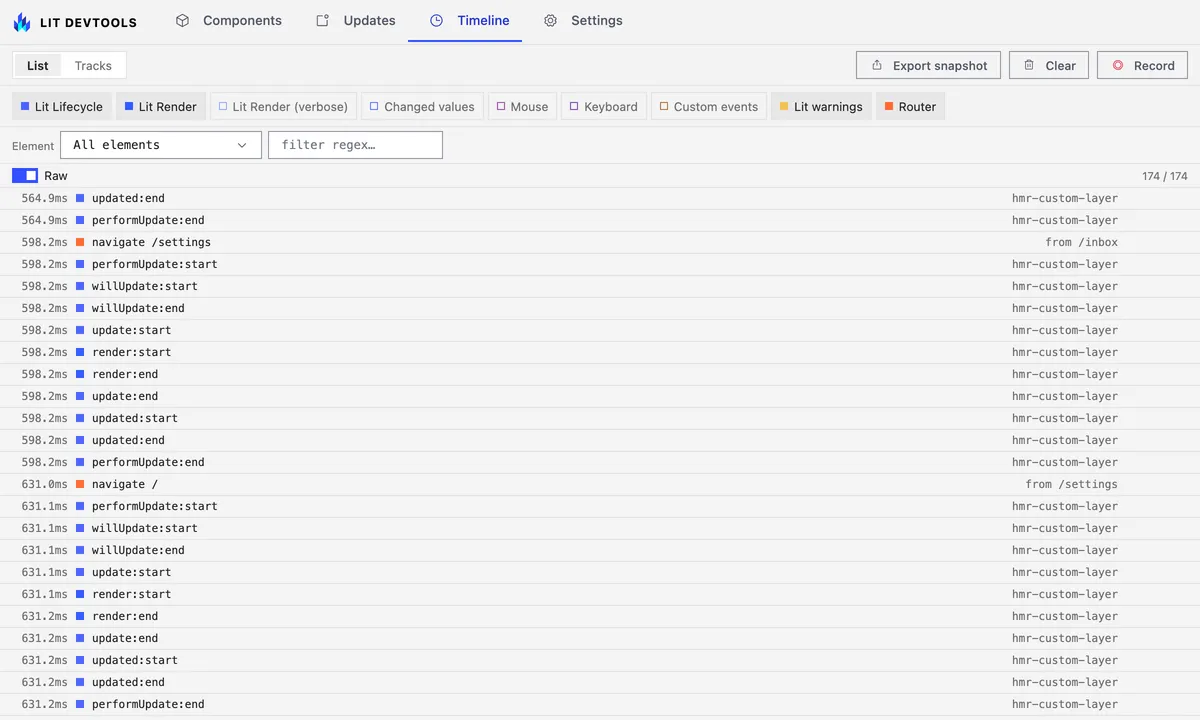Open the Updates tab
This screenshot has width=1200, height=720.
[x=355, y=20]
